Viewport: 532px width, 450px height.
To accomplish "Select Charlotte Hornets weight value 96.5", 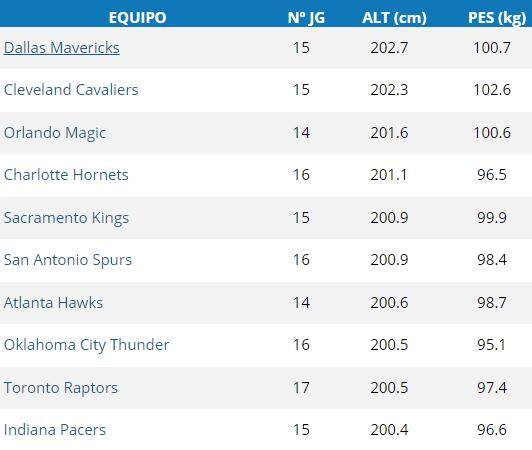I will [x=492, y=175].
